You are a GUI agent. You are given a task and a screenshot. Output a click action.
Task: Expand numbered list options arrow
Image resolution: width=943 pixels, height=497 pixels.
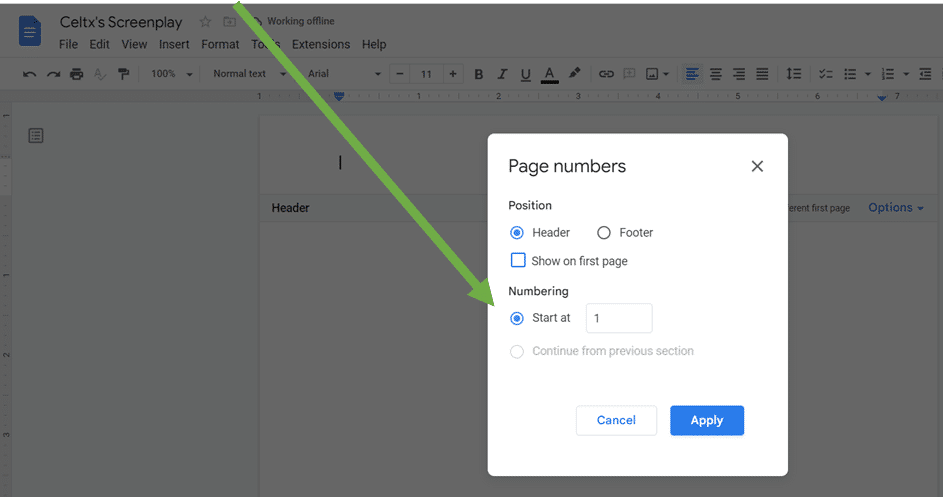(x=906, y=75)
